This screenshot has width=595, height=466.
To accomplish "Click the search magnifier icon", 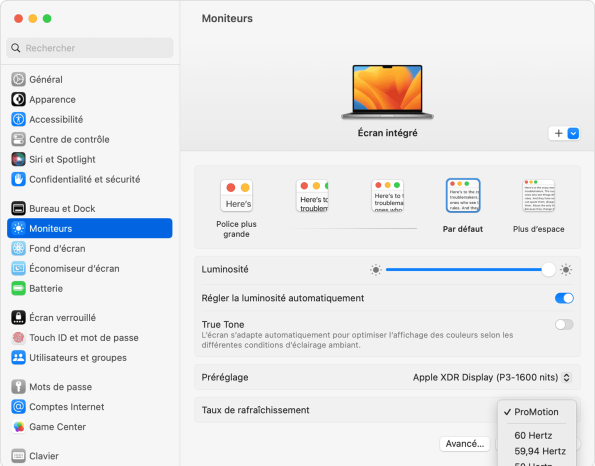I will tap(16, 48).
